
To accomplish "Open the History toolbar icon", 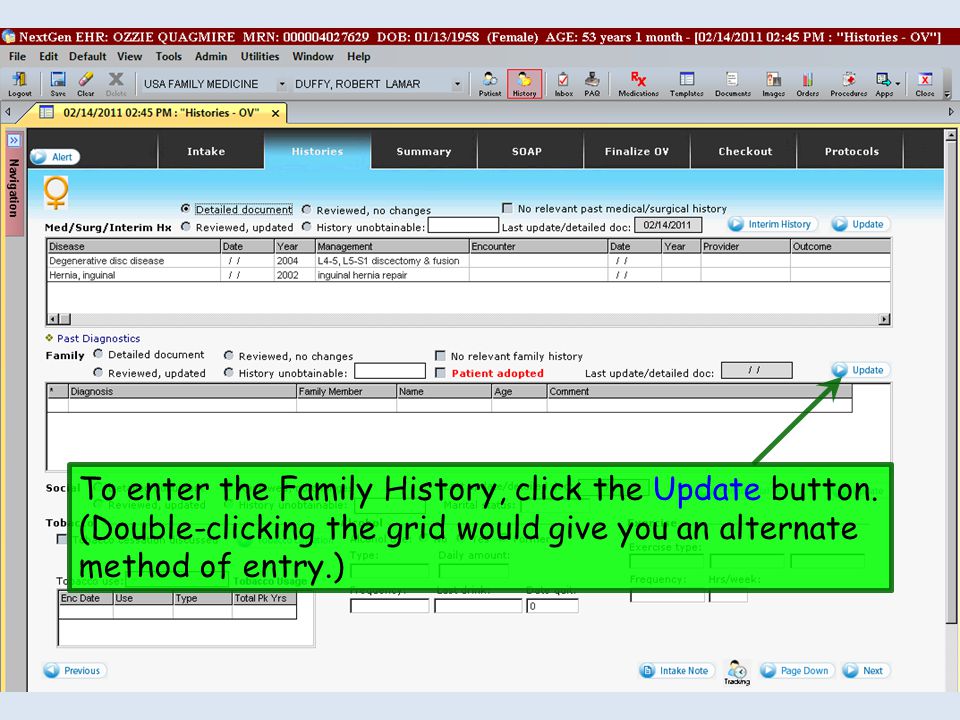I will [524, 84].
